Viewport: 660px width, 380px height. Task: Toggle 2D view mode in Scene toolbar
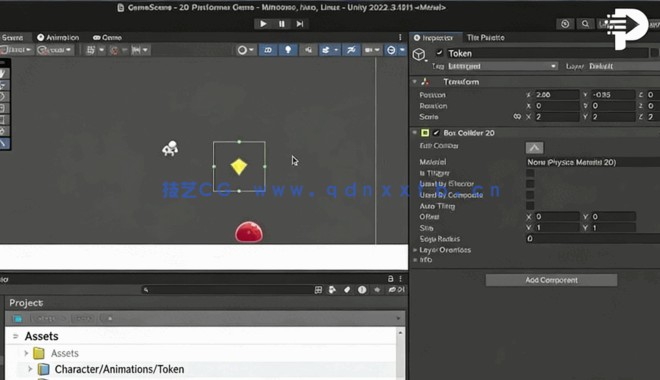tap(268, 50)
